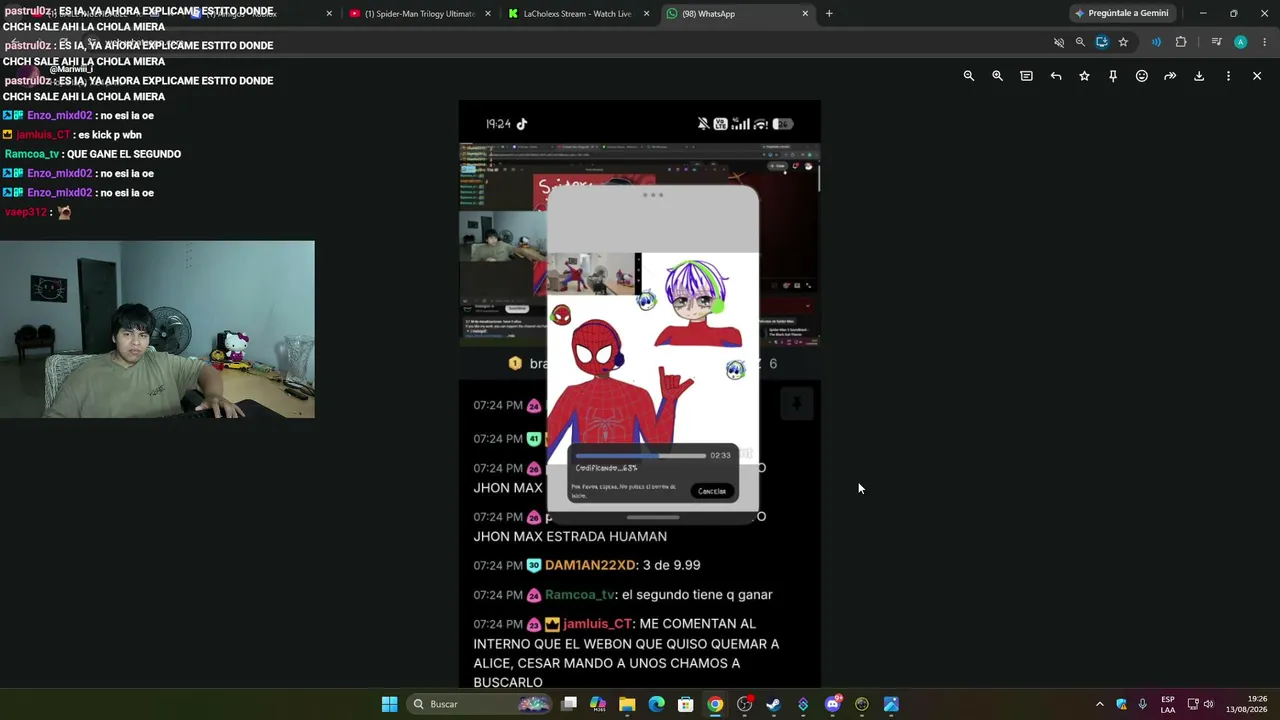1280x720 pixels.
Task: Download the media from WhatsApp viewer
Action: [1199, 76]
